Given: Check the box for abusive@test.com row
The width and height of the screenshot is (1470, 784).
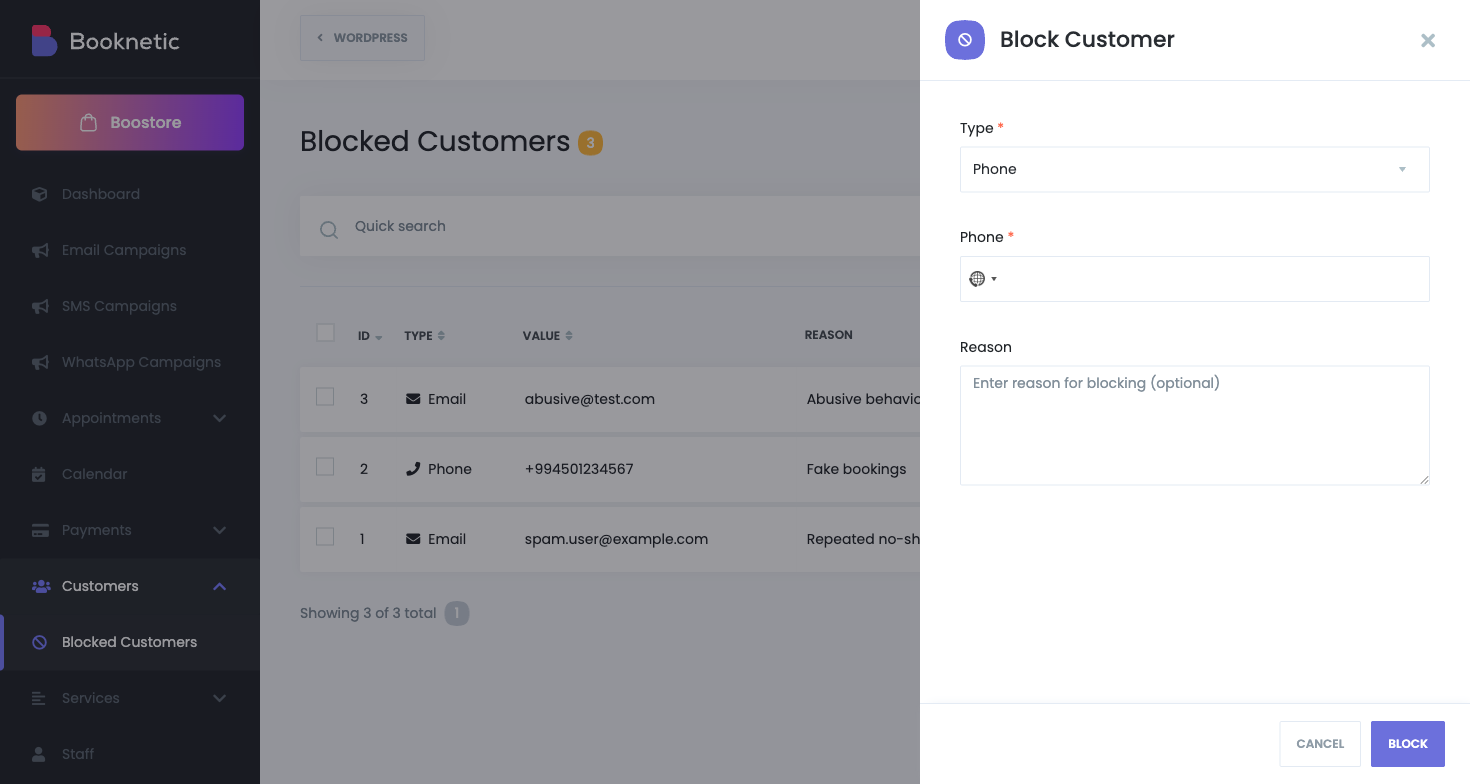Looking at the screenshot, I should tap(325, 397).
